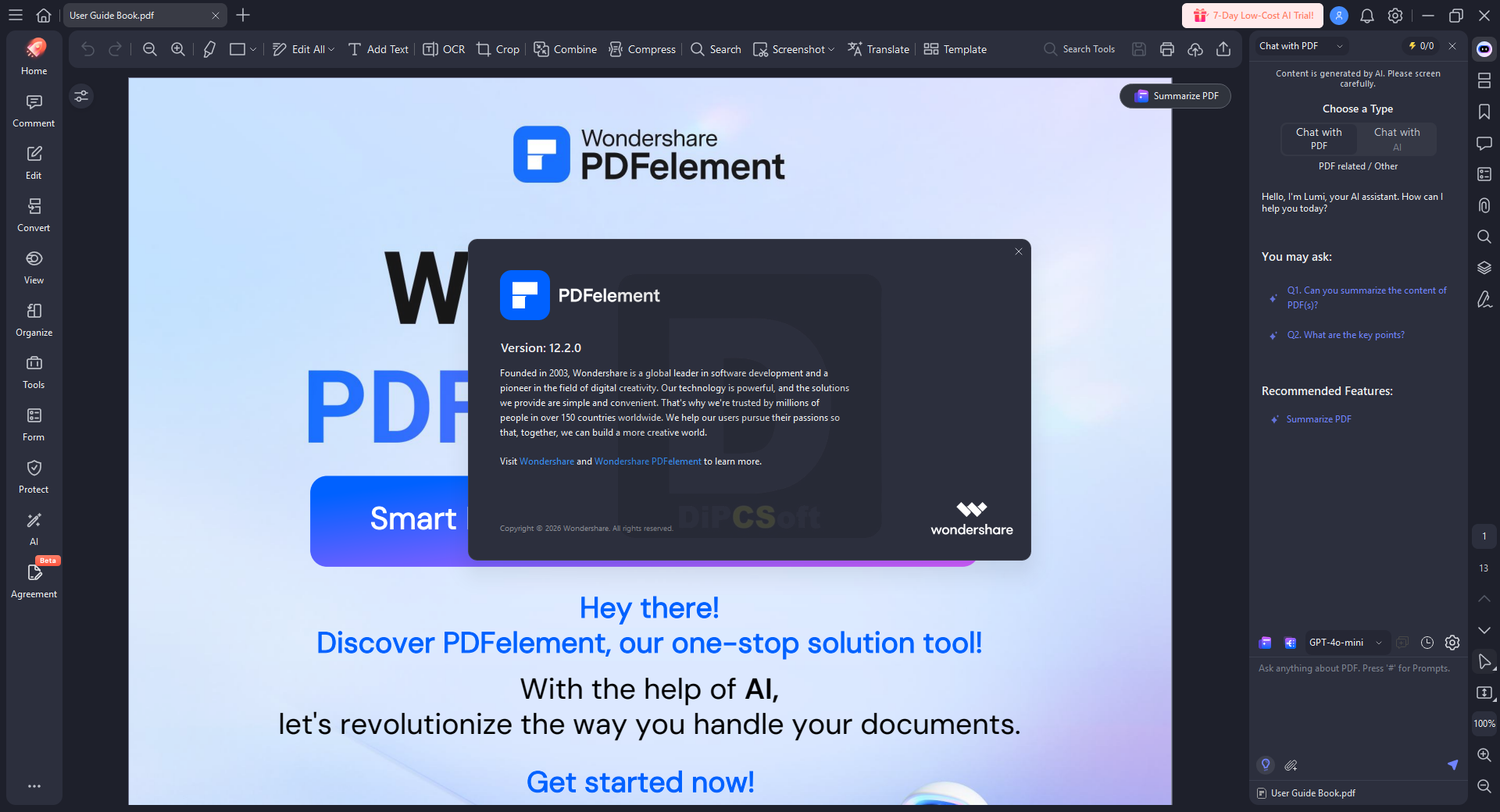The height and width of the screenshot is (812, 1500).
Task: Toggle the lightbulb prompts icon in chat
Action: (1266, 765)
